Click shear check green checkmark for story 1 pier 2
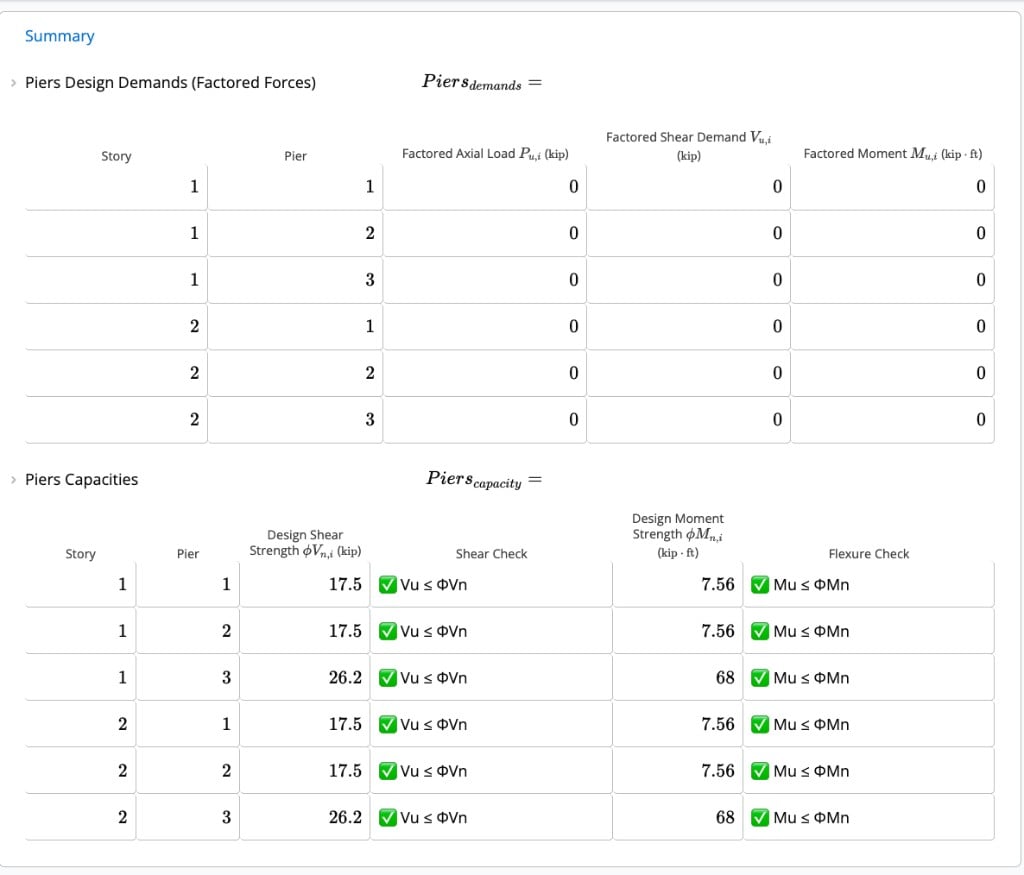 tap(388, 631)
